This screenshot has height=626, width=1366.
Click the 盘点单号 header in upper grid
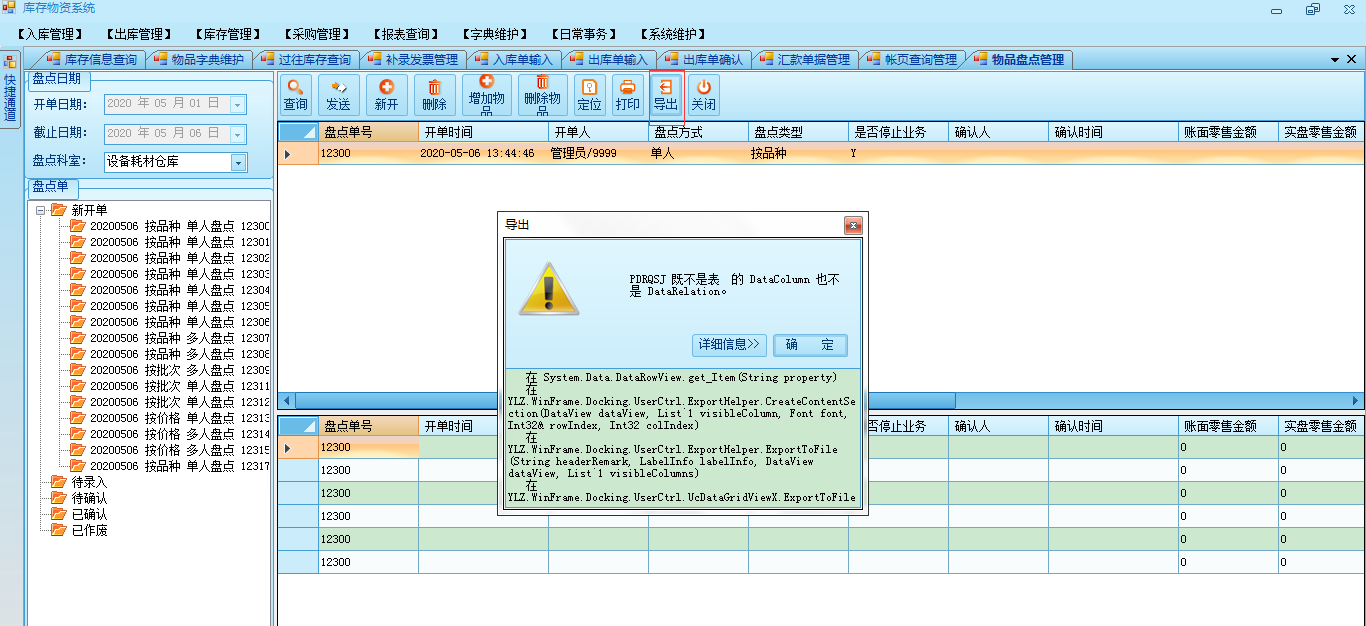(368, 132)
